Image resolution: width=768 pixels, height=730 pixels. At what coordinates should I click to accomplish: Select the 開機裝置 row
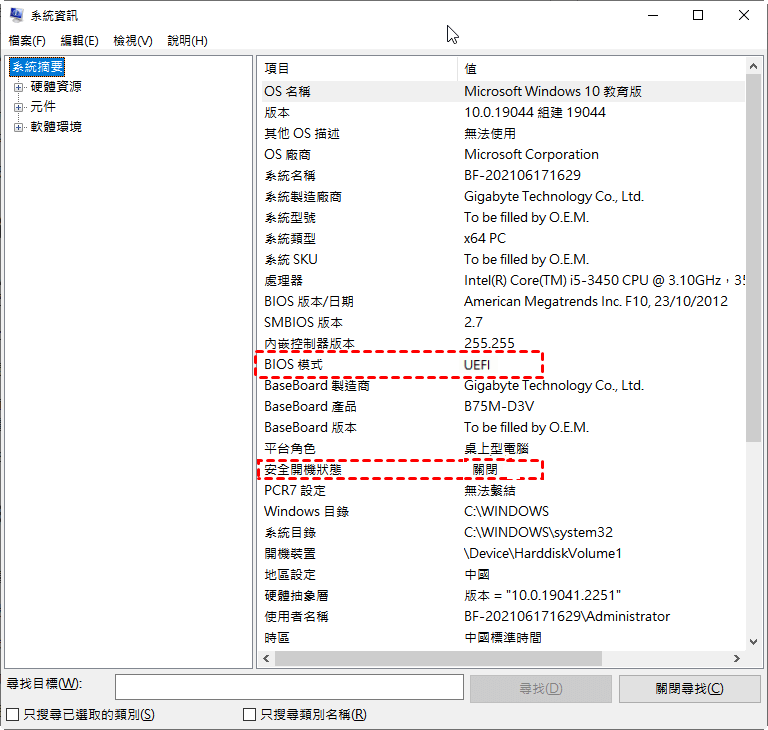point(503,554)
